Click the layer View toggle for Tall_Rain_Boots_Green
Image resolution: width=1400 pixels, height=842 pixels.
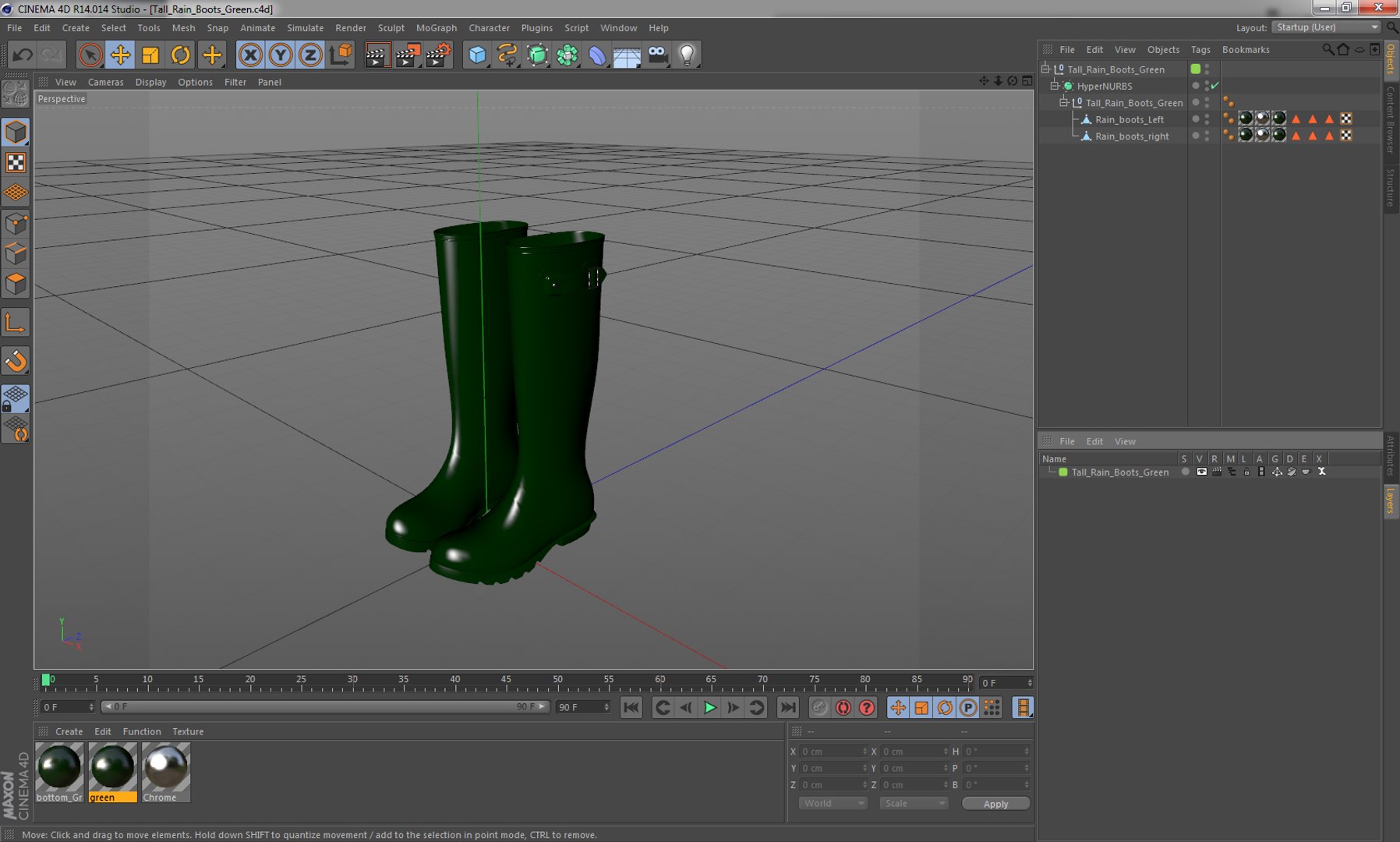pyautogui.click(x=1201, y=472)
